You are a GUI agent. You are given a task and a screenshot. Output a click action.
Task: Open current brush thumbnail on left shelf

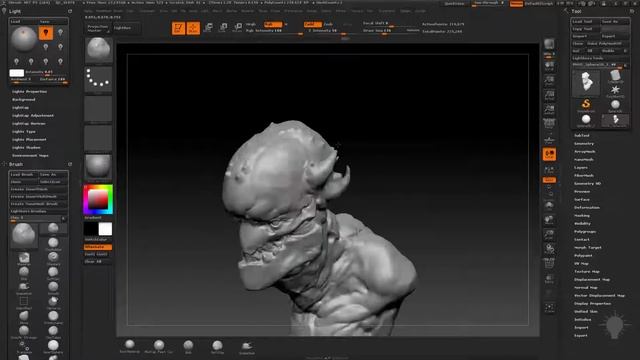pos(98,50)
